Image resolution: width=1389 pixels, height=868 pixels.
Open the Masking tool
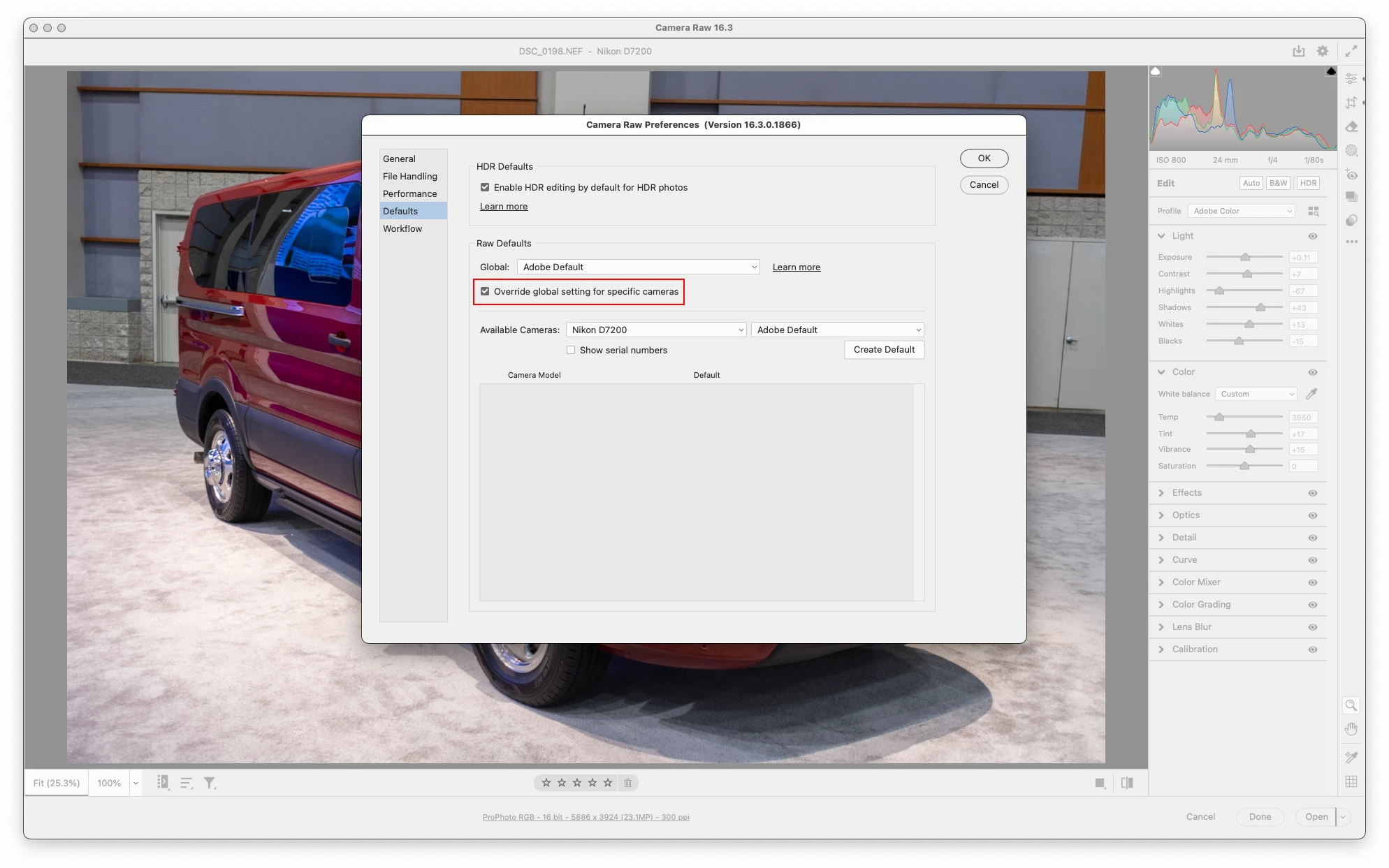click(x=1351, y=150)
